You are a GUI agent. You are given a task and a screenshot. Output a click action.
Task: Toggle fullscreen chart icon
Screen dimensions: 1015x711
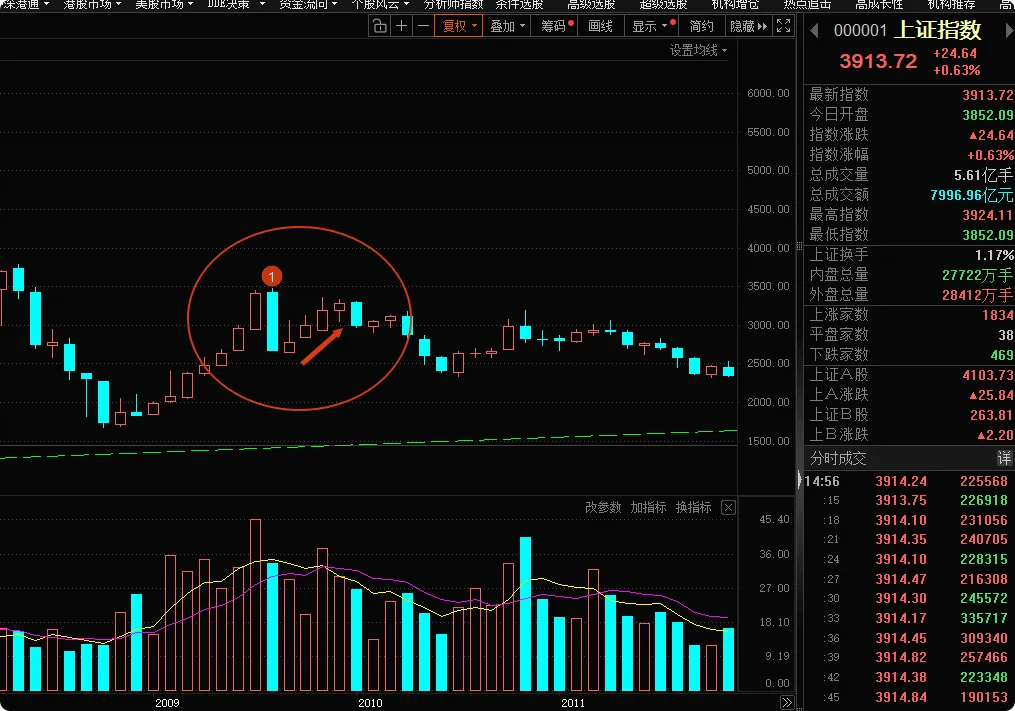tap(783, 26)
